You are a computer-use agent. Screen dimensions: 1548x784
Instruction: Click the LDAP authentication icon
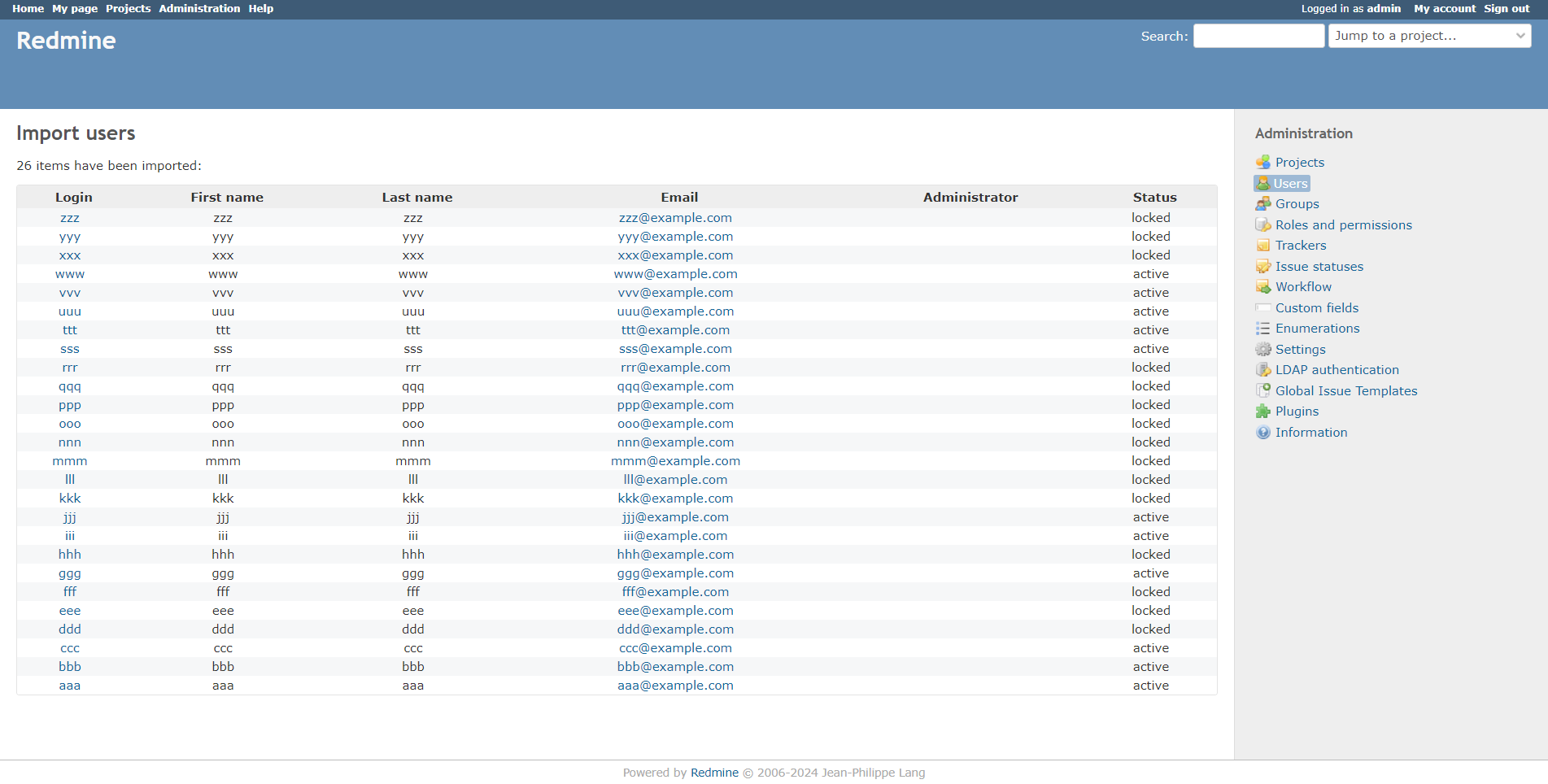coord(1262,370)
